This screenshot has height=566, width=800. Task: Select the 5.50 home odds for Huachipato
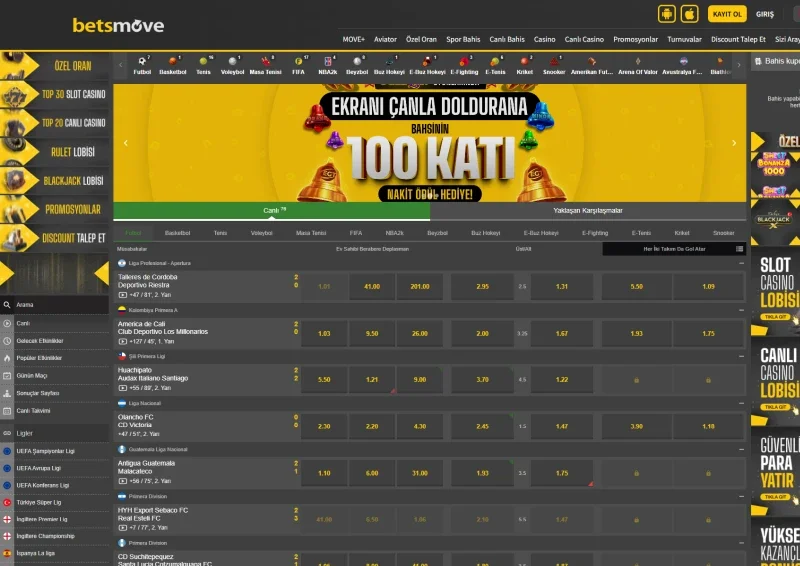324,380
